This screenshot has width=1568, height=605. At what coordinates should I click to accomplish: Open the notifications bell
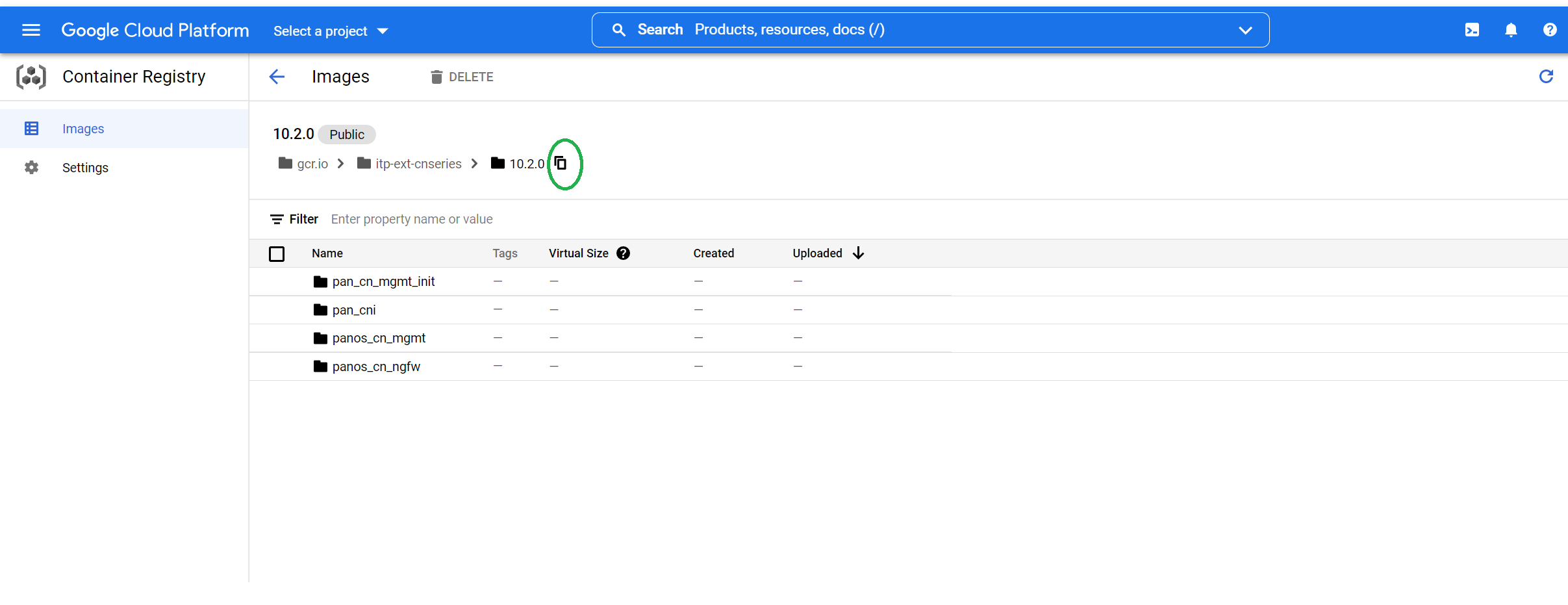click(x=1511, y=30)
